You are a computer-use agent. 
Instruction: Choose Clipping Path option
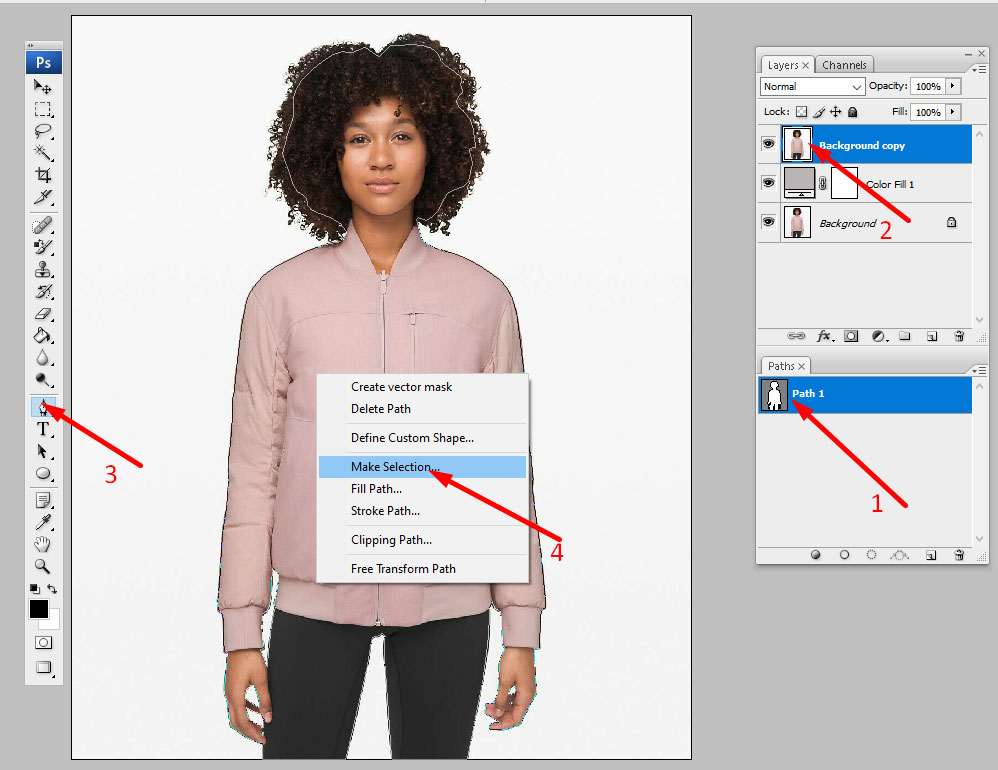[x=423, y=540]
